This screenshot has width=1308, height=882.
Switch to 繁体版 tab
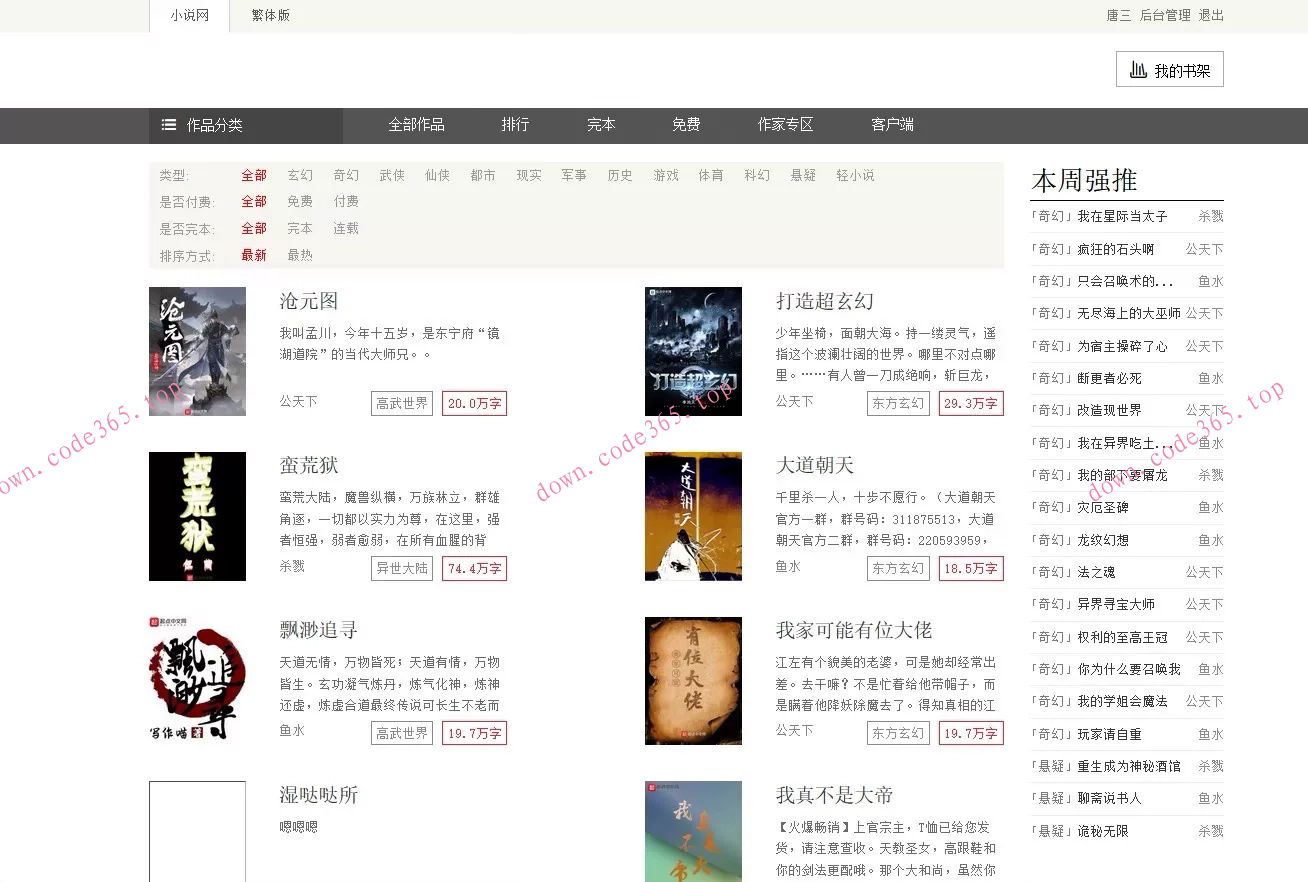pyautogui.click(x=270, y=15)
